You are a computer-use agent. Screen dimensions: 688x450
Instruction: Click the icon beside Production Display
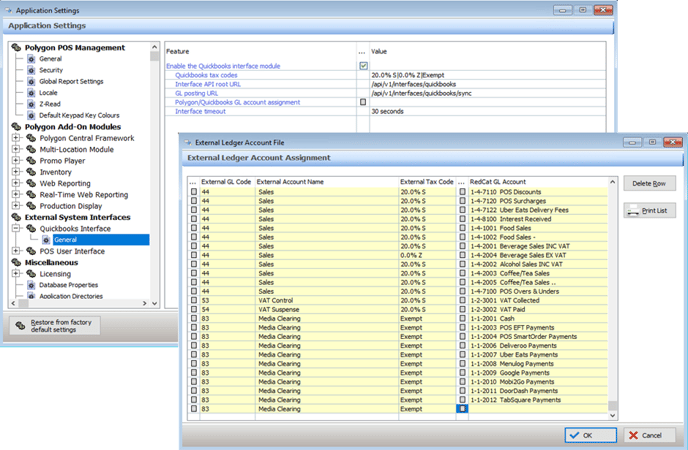[31, 206]
